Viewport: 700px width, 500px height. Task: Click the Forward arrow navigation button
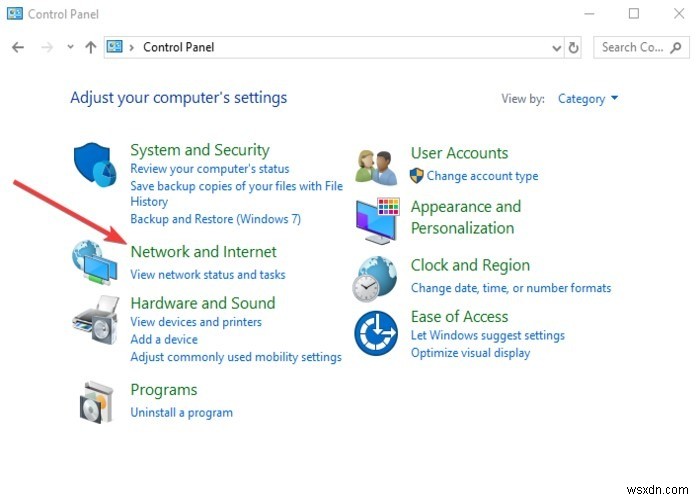point(47,47)
